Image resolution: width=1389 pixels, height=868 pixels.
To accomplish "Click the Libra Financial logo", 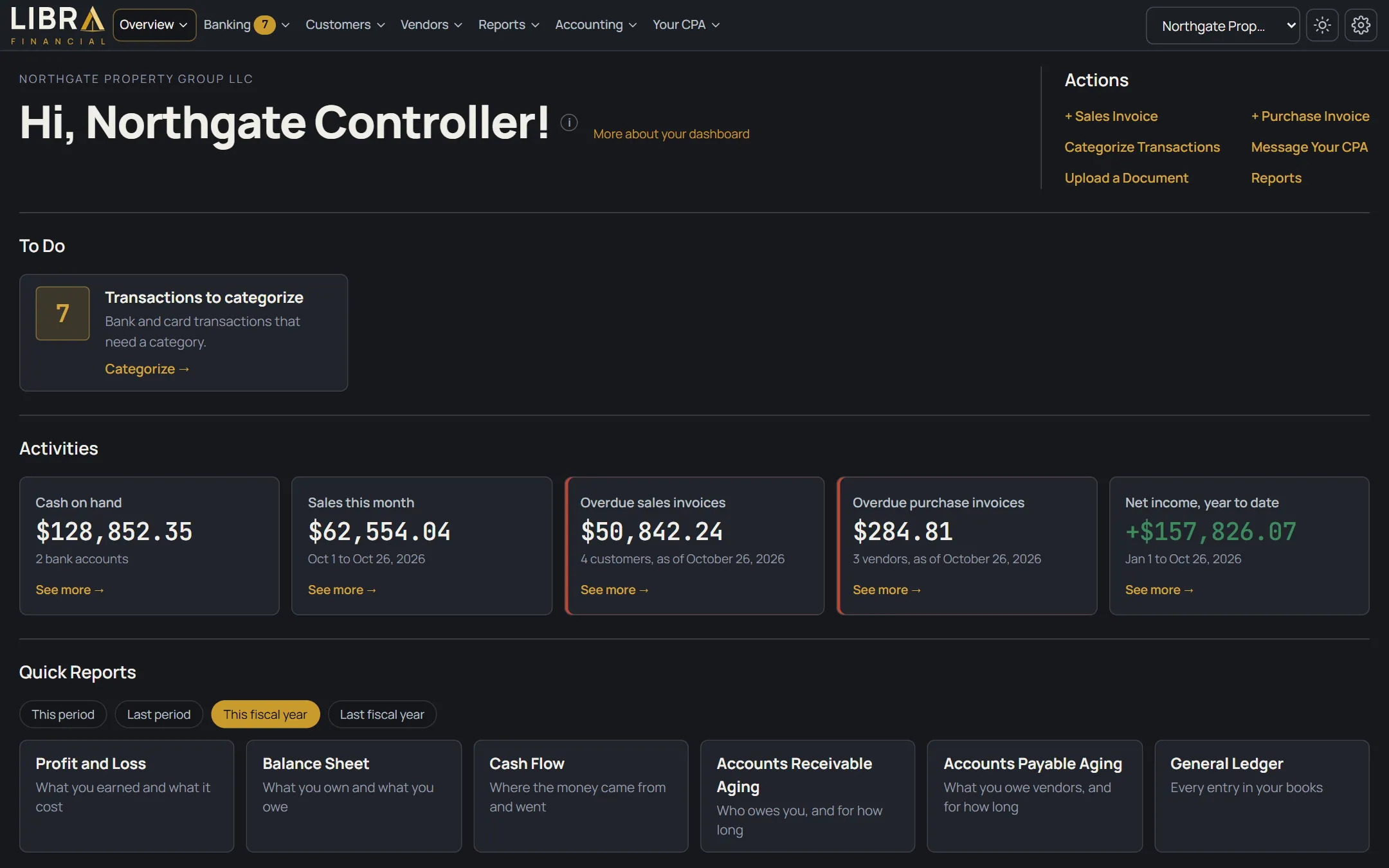I will coord(57,25).
